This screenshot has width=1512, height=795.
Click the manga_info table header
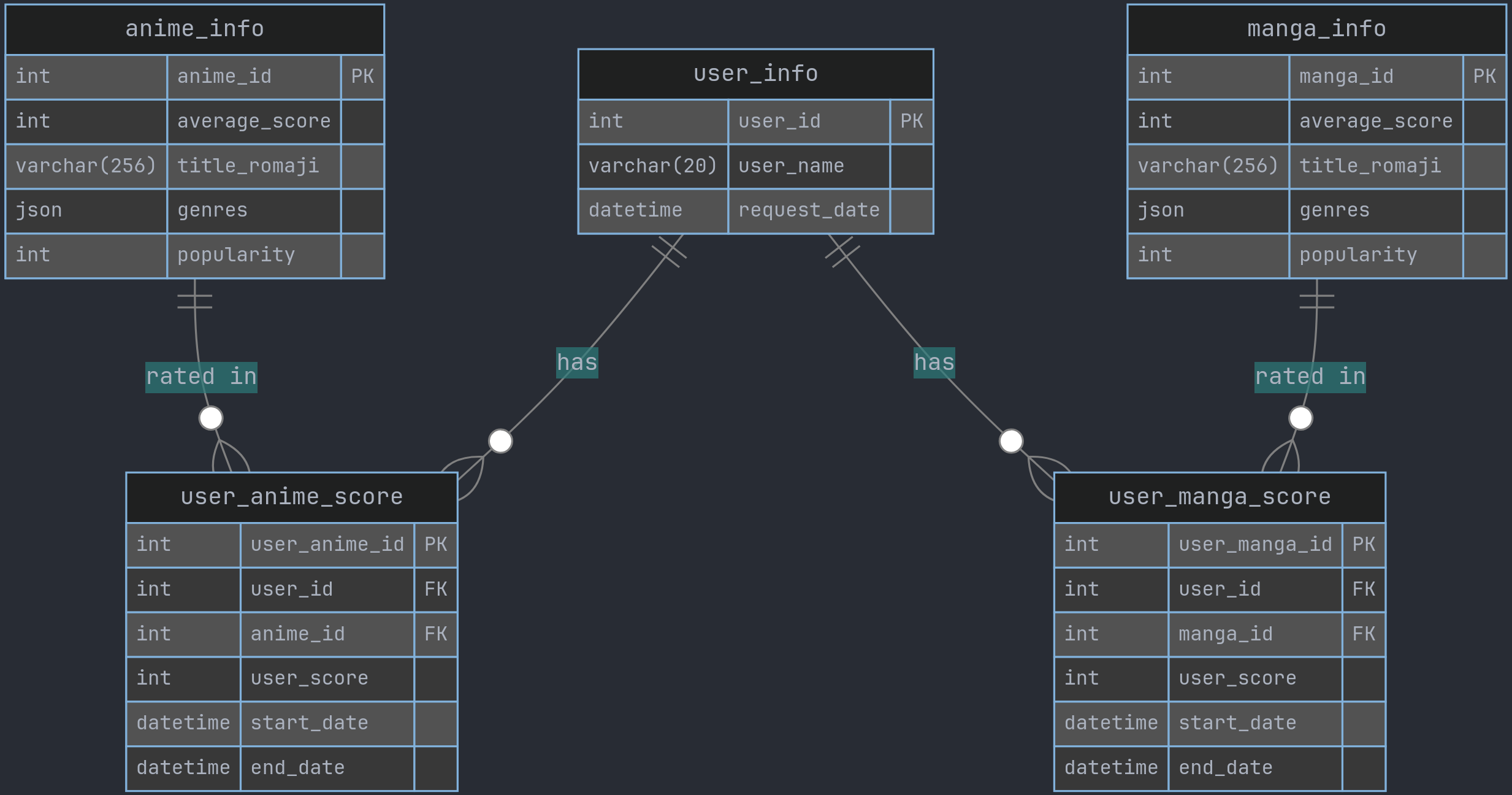point(1316,29)
